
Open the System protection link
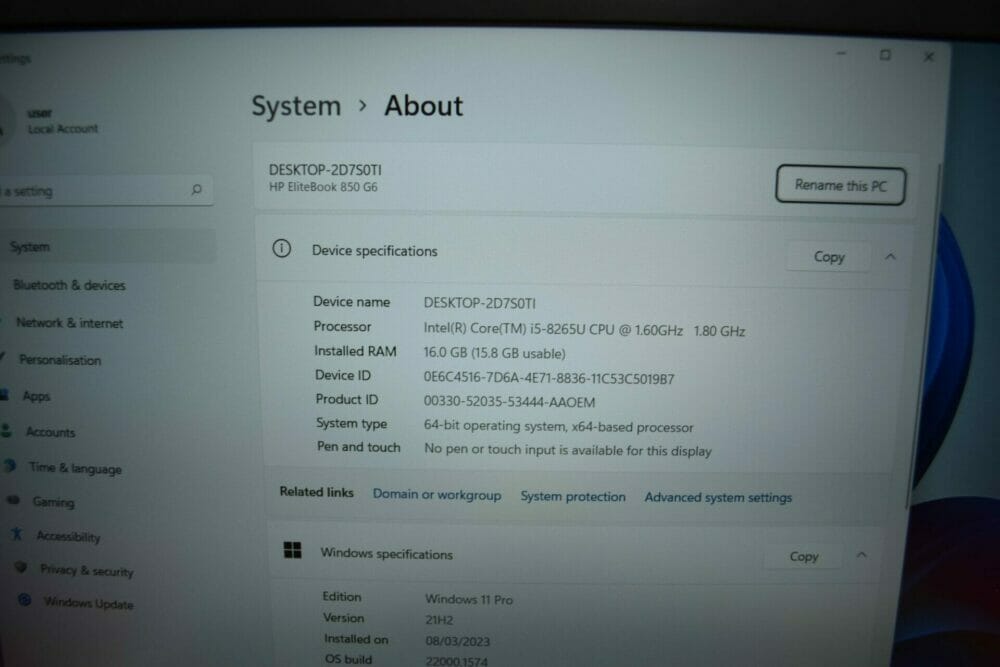point(573,496)
